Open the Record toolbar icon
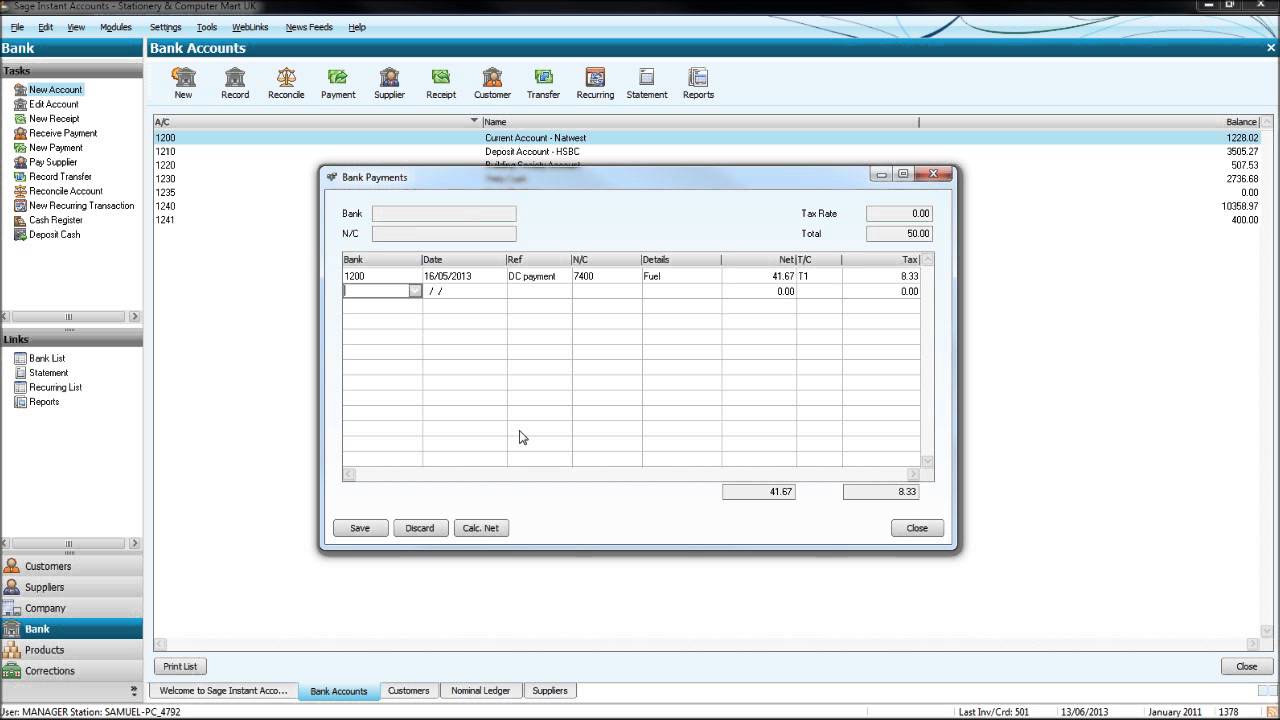Viewport: 1280px width, 720px height. pos(235,83)
